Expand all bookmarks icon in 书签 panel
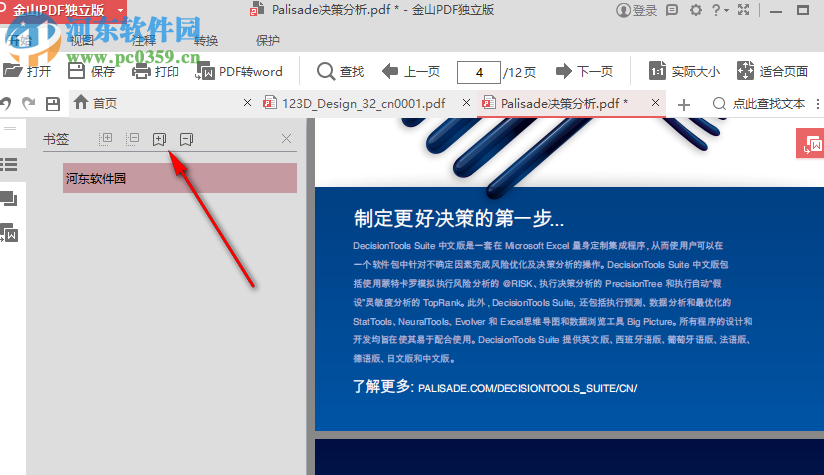824x475 pixels. coord(106,139)
